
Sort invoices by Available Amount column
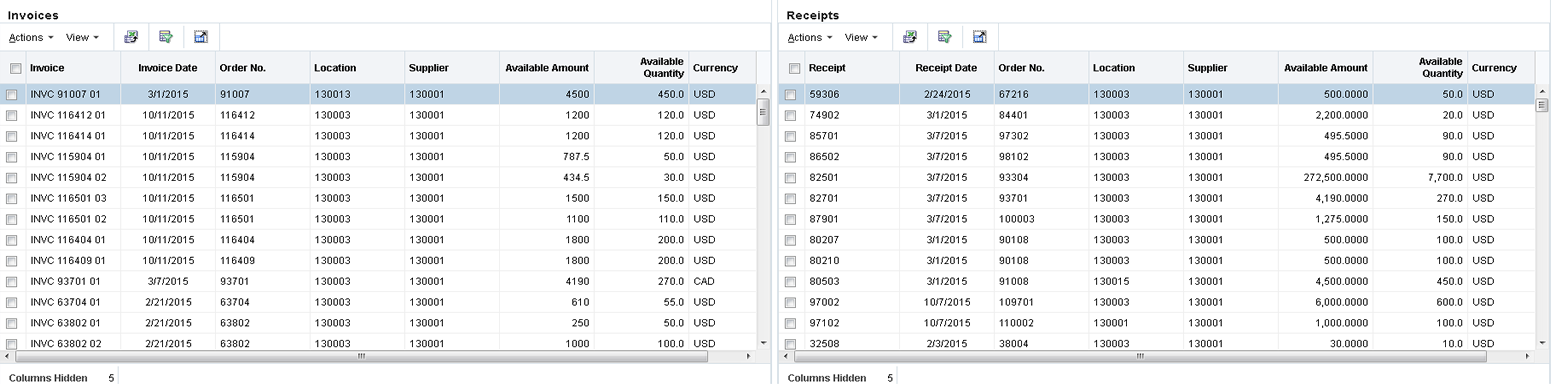pyautogui.click(x=546, y=68)
